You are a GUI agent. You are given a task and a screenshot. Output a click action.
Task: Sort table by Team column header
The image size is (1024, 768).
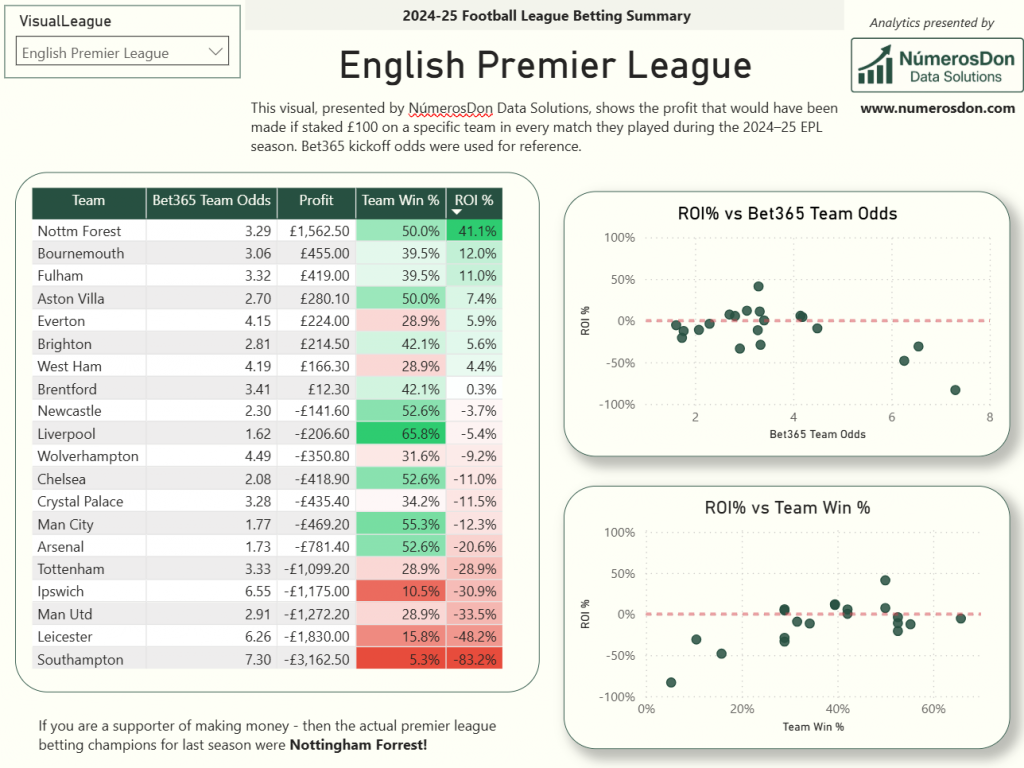click(88, 200)
